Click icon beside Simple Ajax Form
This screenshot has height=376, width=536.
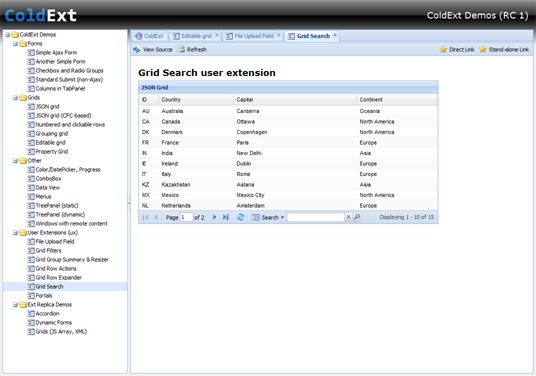click(31, 53)
